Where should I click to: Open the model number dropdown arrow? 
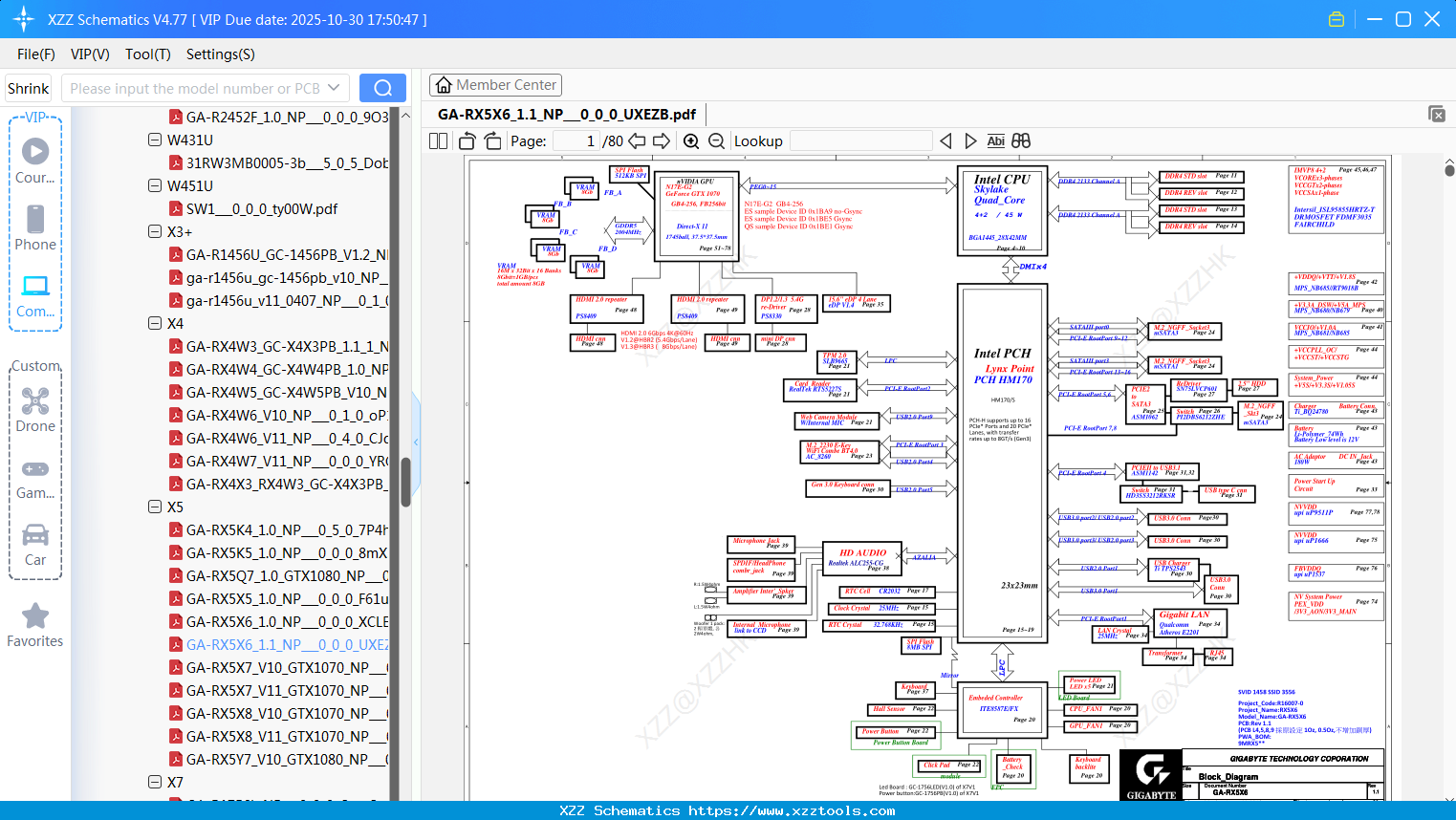334,88
